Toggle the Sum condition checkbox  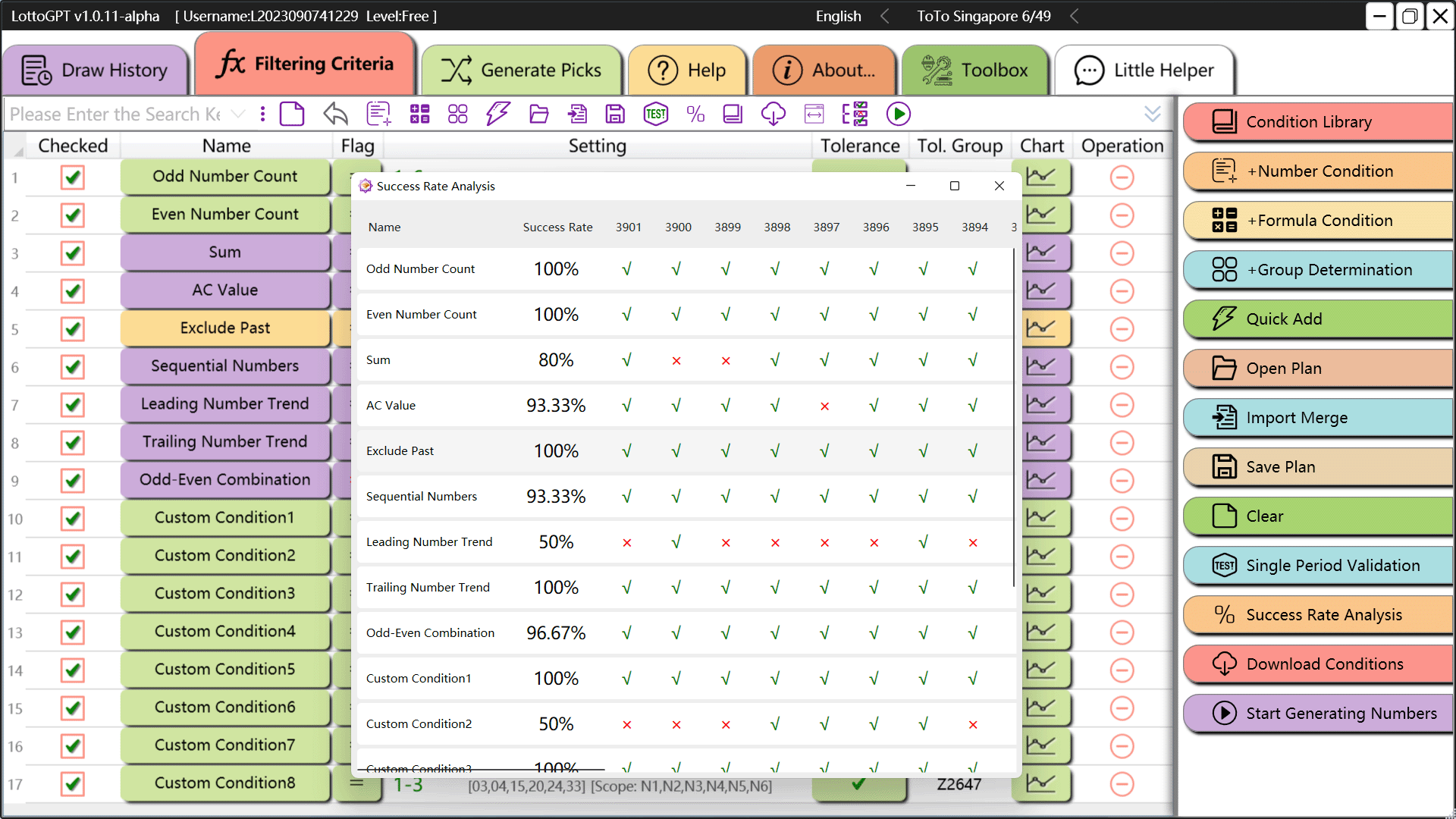point(73,253)
